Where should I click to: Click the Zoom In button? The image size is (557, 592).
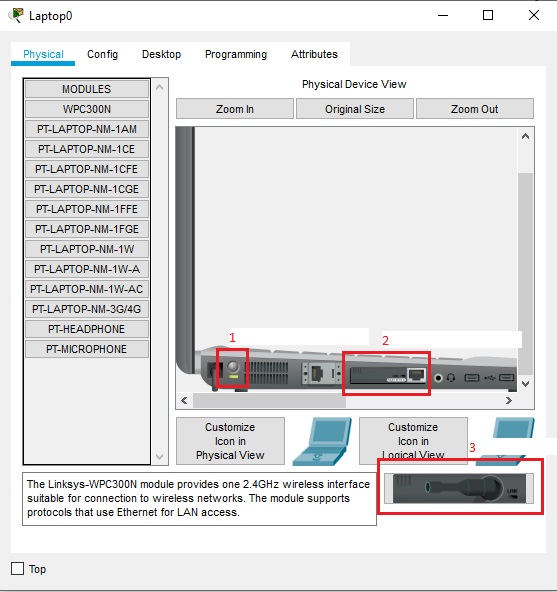(x=235, y=109)
